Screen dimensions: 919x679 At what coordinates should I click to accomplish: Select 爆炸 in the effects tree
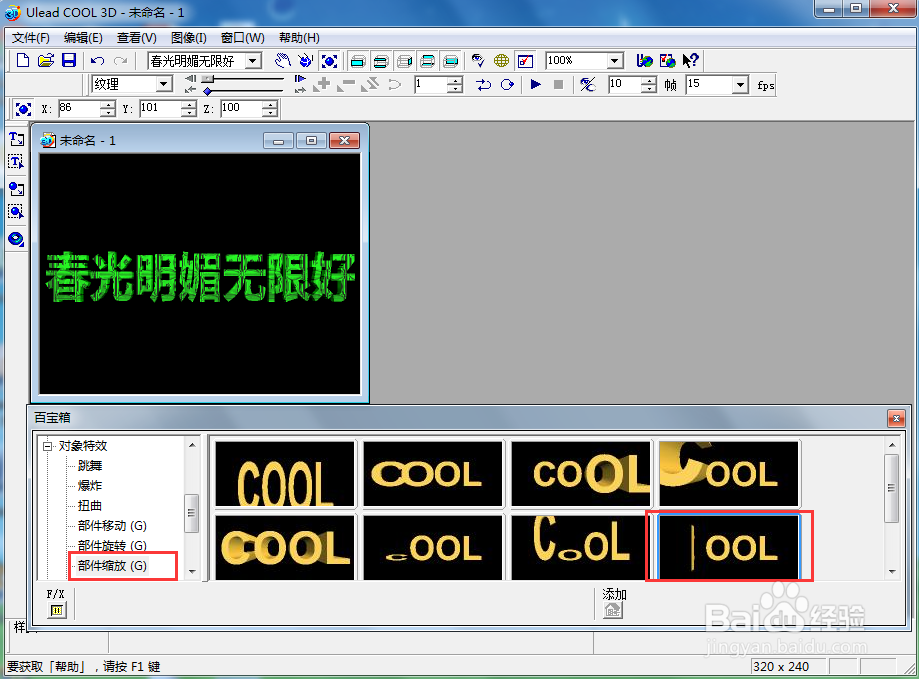click(90, 486)
